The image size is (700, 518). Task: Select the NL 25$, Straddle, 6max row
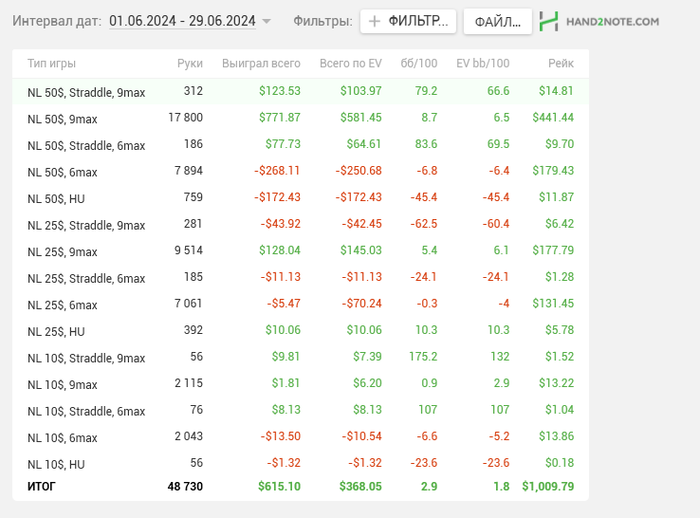click(x=300, y=277)
